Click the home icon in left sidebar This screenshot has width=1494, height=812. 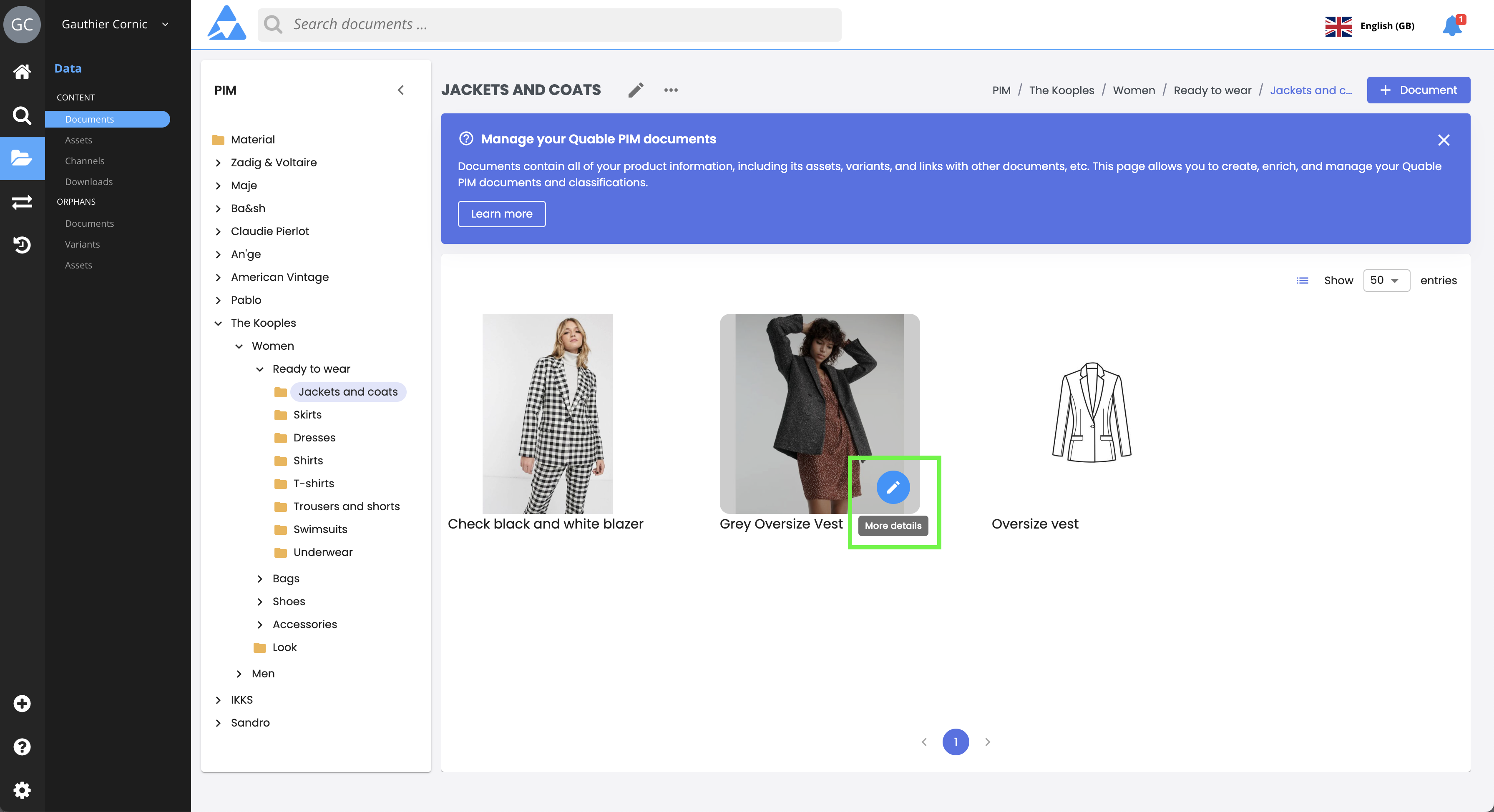pos(22,71)
